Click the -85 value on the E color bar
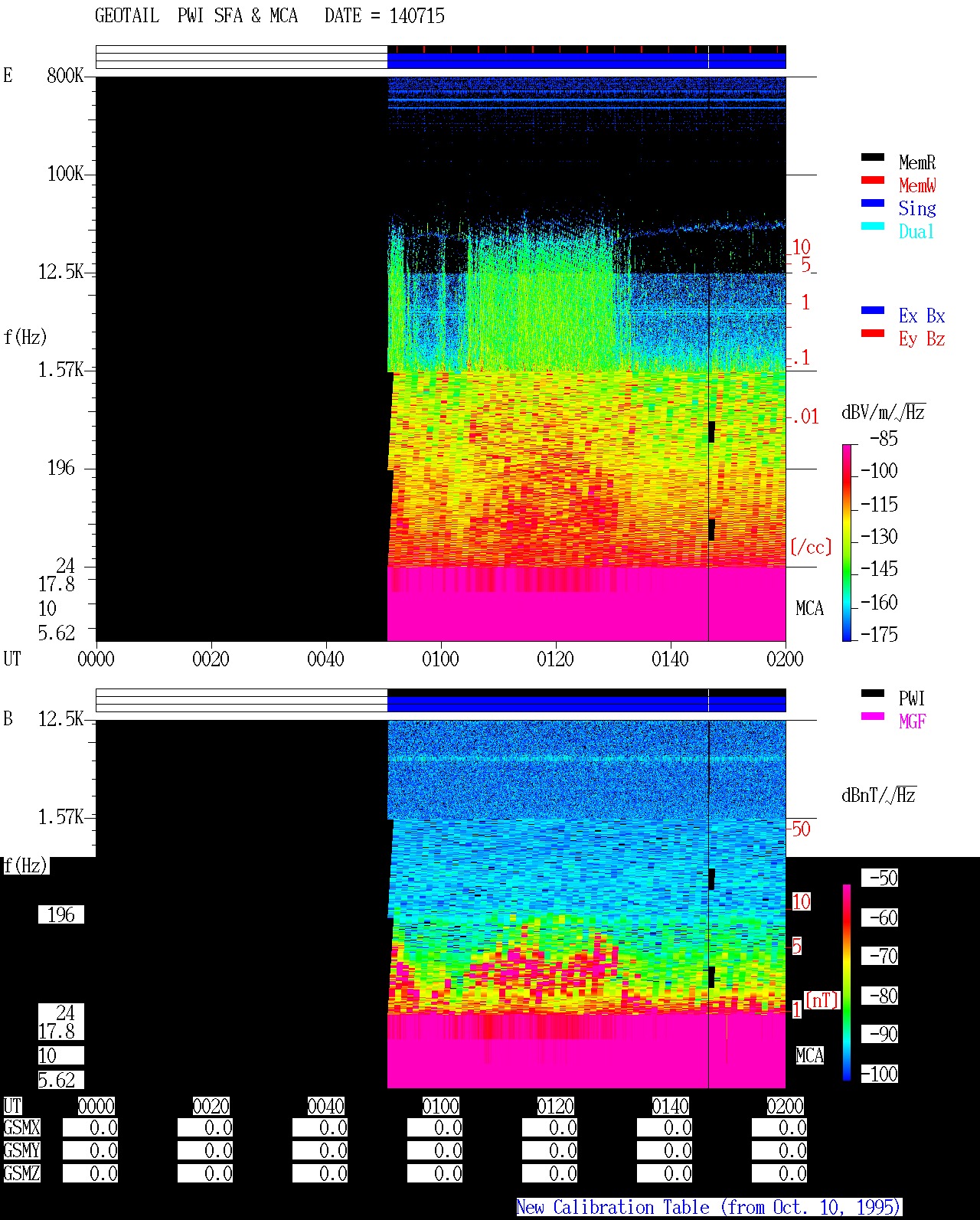Screen dimensions: 980x1220 (884, 439)
